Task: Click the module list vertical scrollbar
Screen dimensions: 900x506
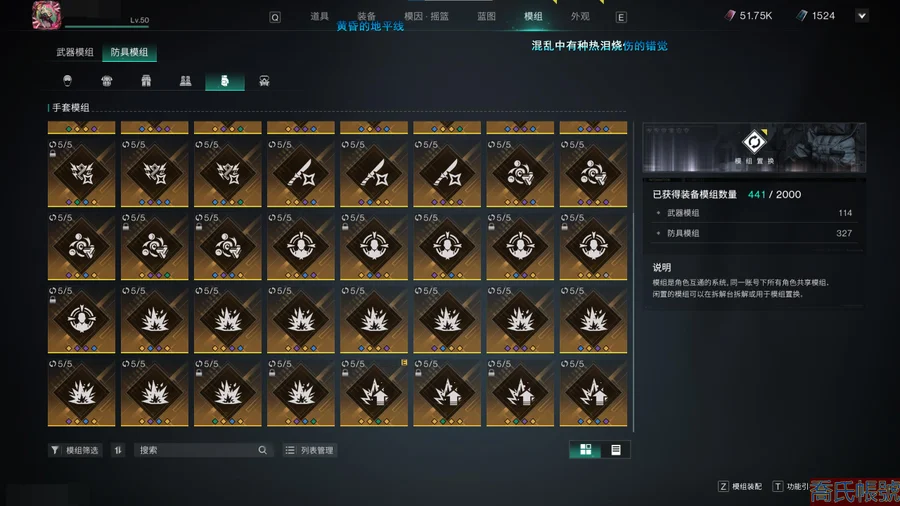Action: [633, 321]
